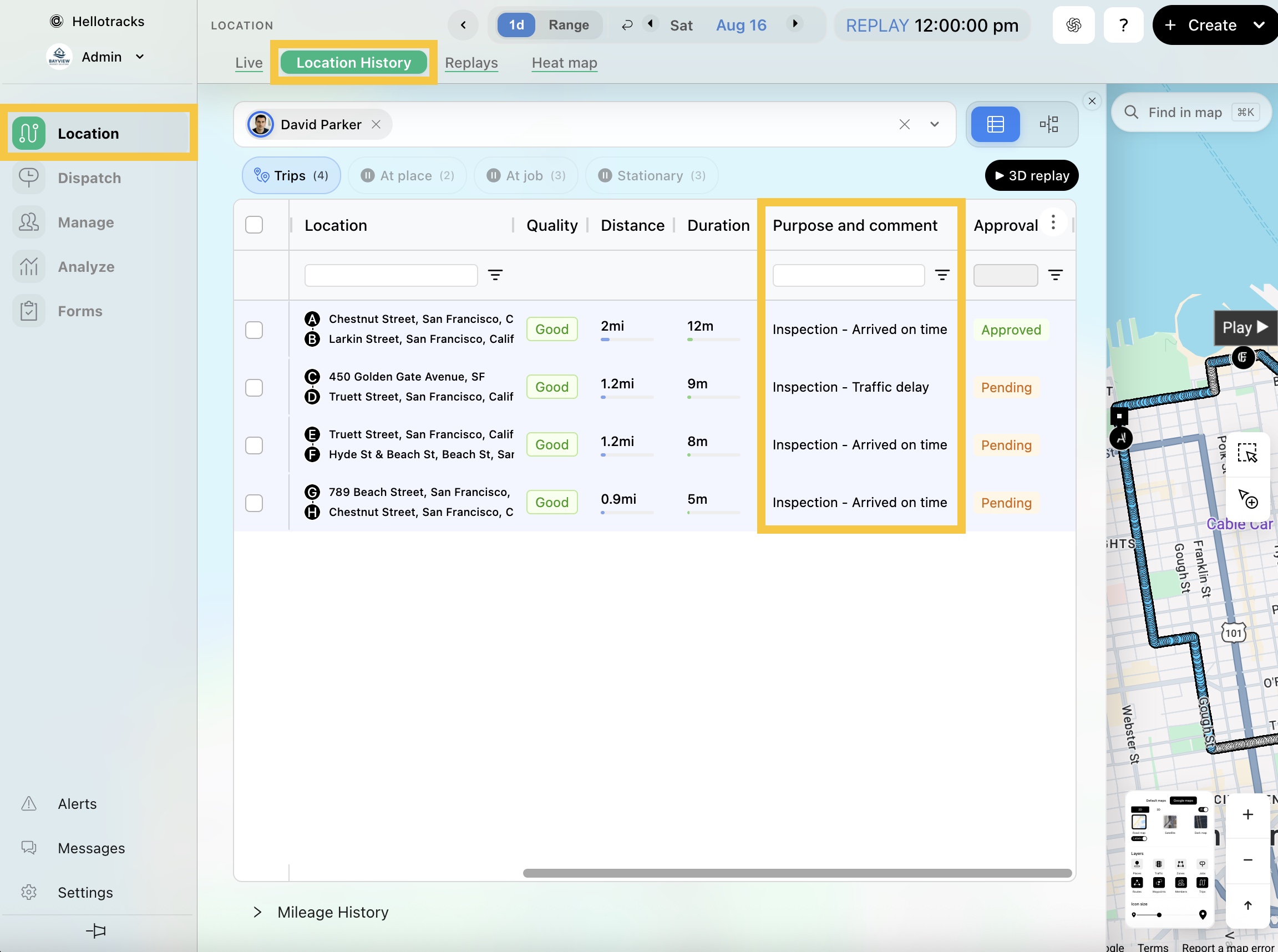Open the Location section in sidebar

click(x=99, y=133)
